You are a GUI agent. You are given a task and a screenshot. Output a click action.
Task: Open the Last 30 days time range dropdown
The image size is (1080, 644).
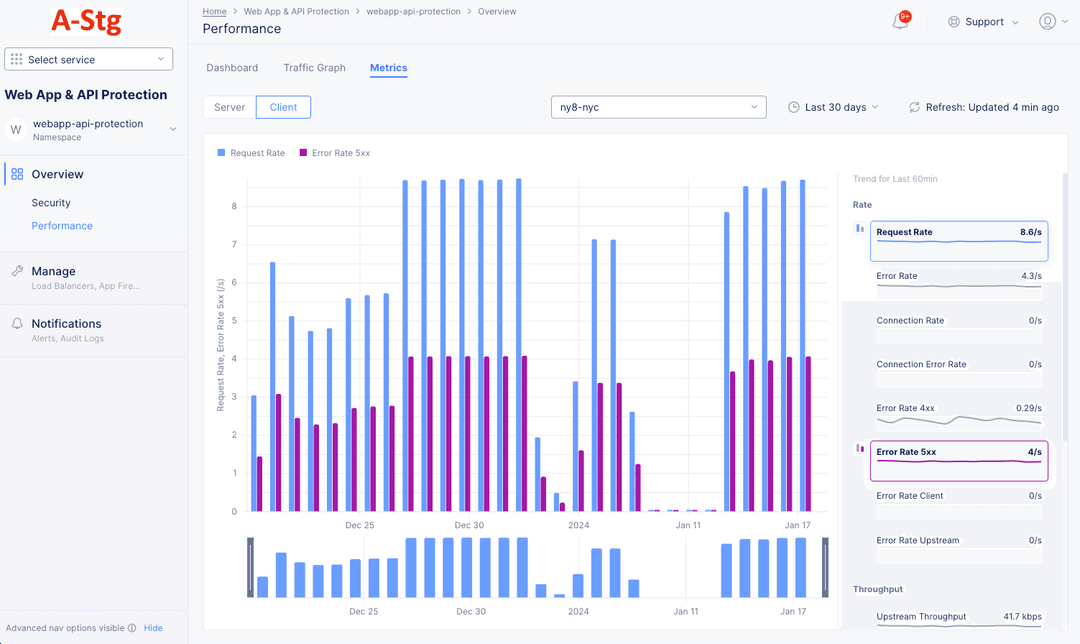pos(833,107)
